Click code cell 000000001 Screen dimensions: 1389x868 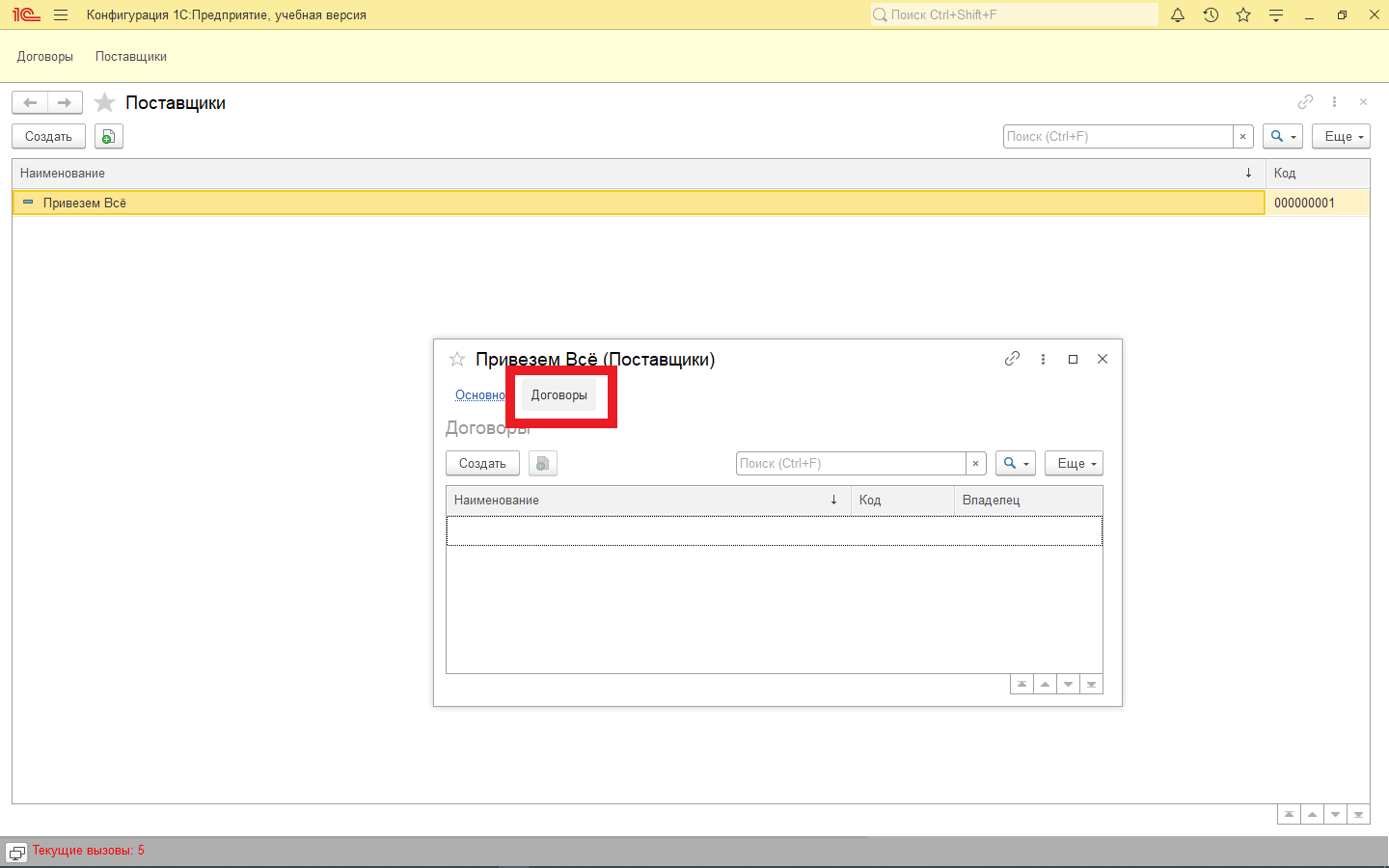tap(1318, 203)
